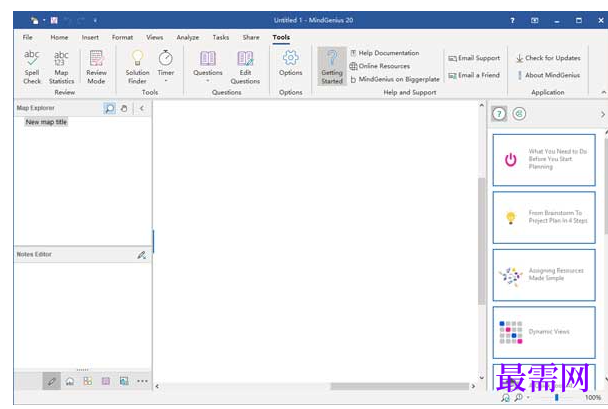
Task: Open Map Statistics
Action: [61, 67]
